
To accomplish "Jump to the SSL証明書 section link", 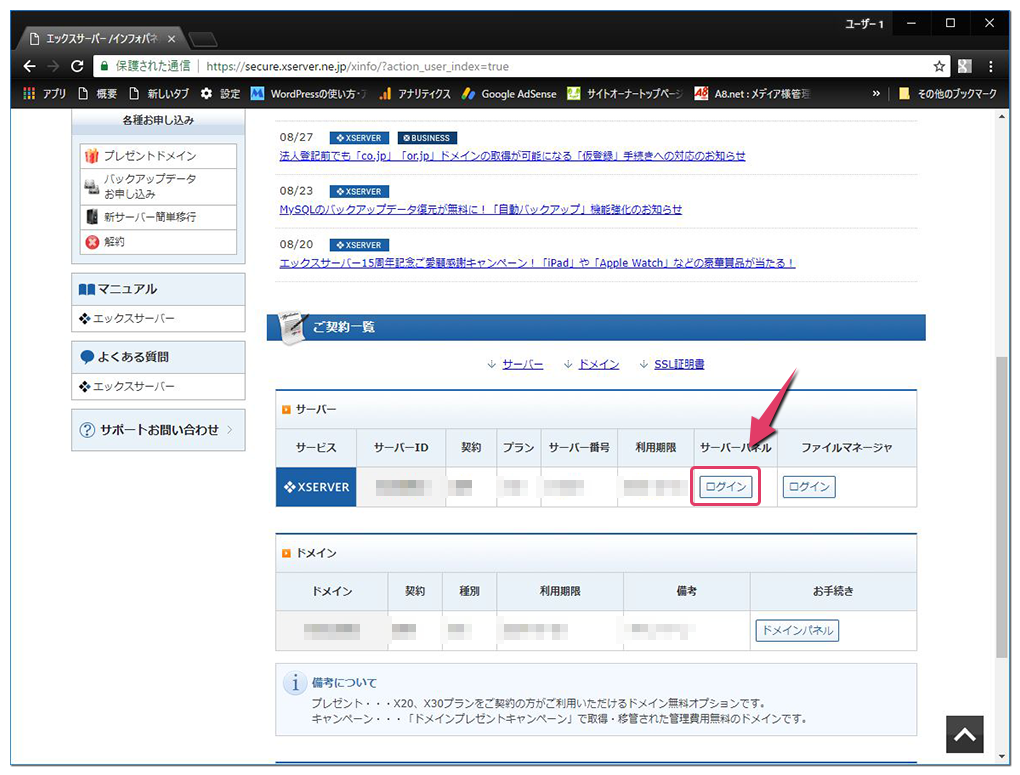I will [x=678, y=365].
